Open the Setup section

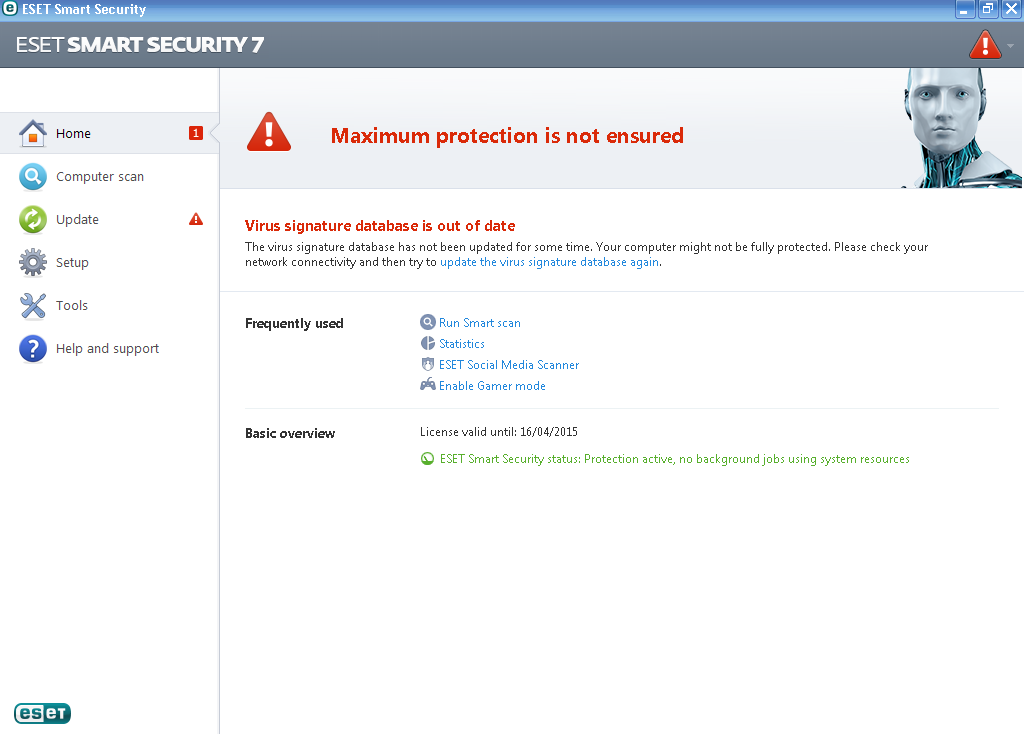[110, 263]
